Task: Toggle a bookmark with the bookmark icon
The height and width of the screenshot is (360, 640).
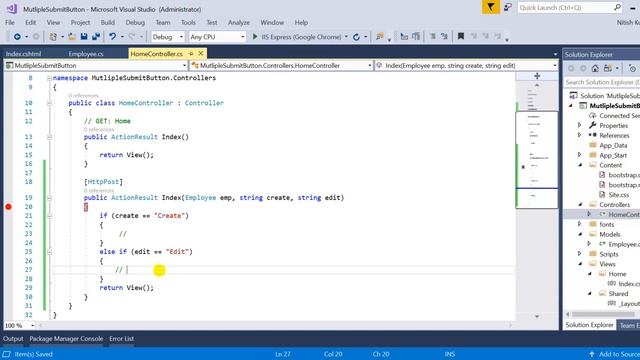Action: 461,36
